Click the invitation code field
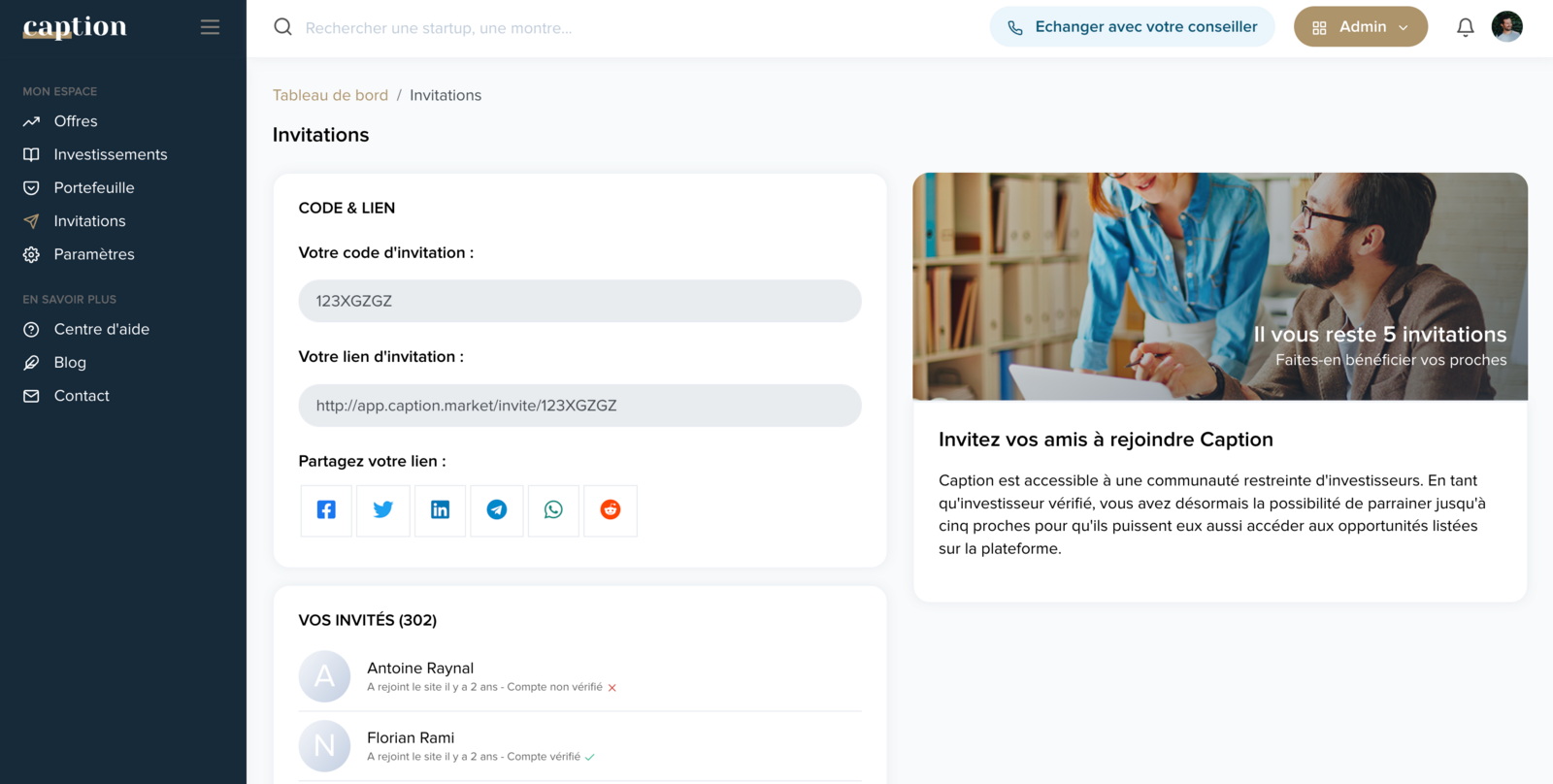The image size is (1553, 784). [x=579, y=301]
